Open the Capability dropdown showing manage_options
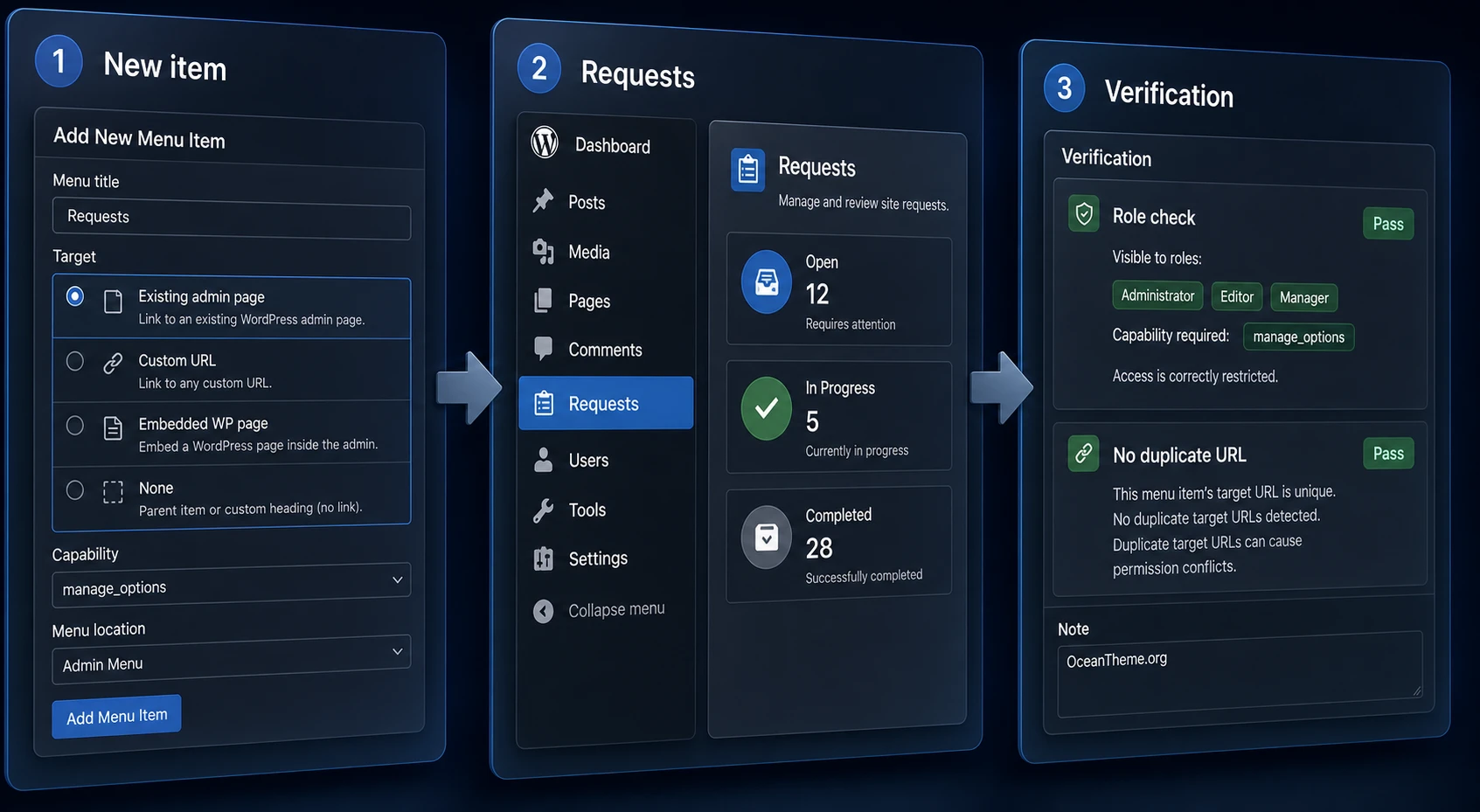This screenshot has width=1480, height=812. [x=232, y=585]
